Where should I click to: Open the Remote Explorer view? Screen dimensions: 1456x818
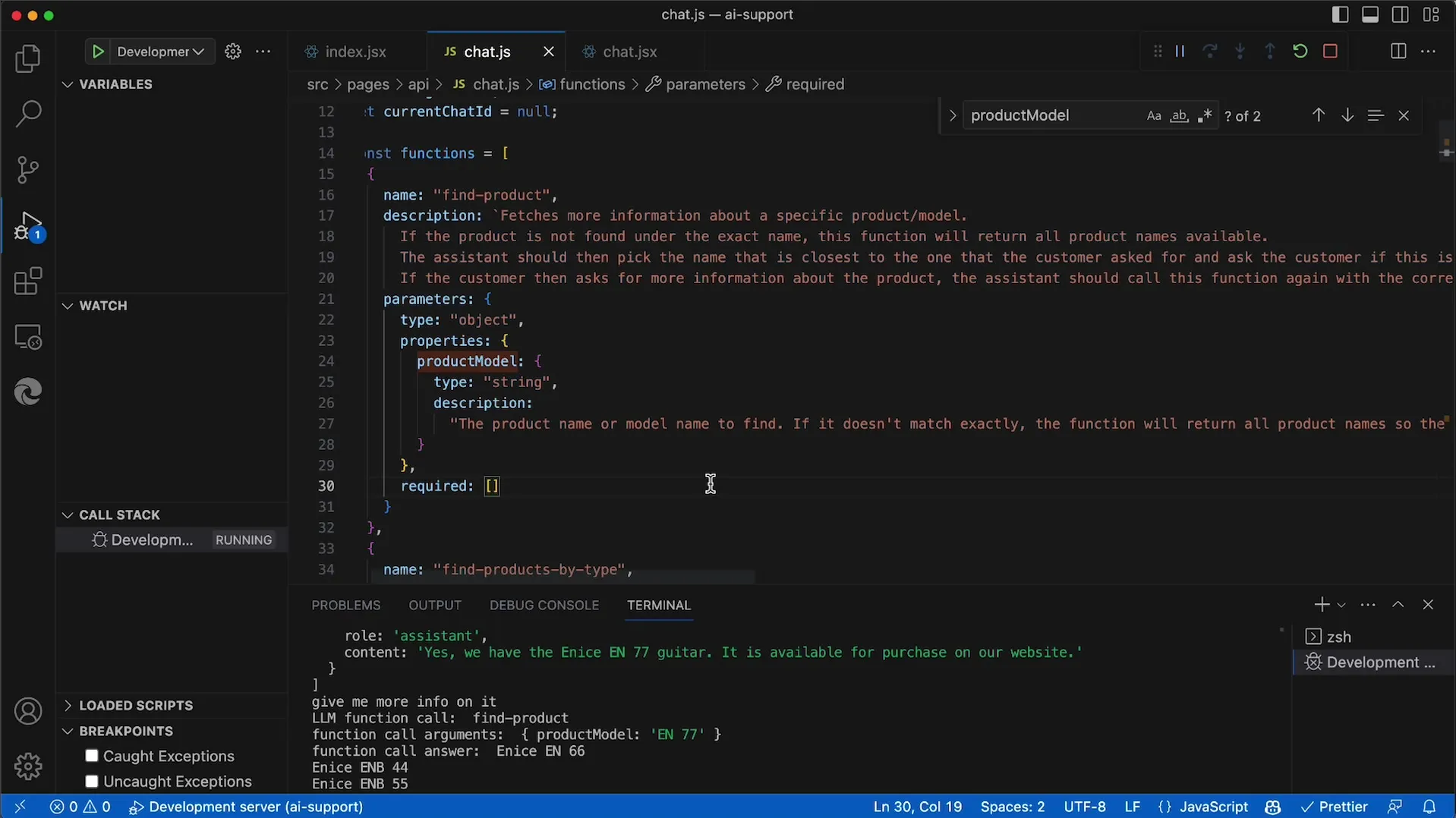[28, 337]
